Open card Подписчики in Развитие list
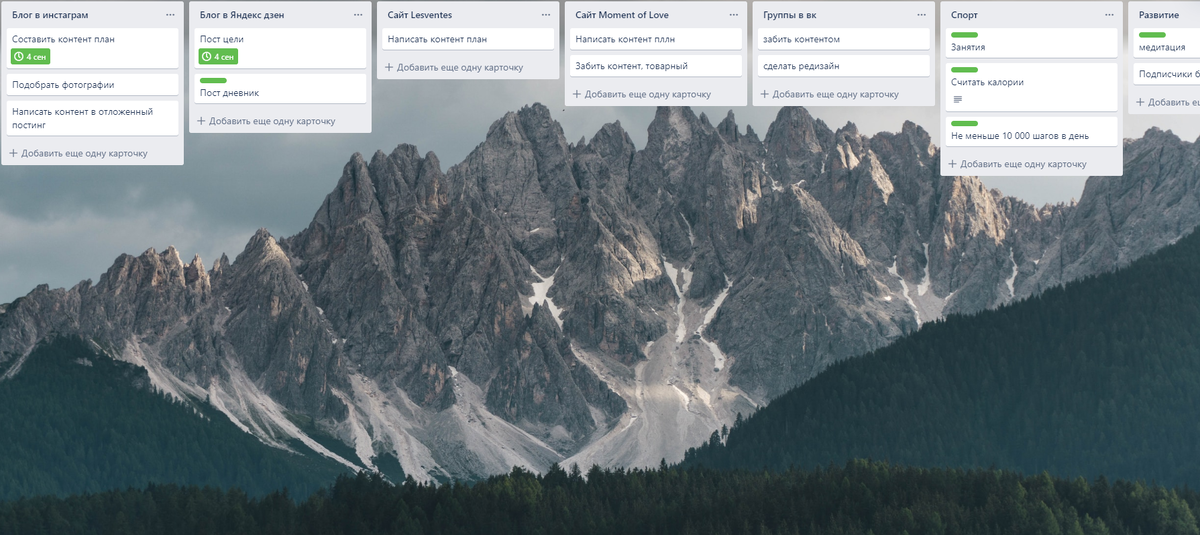 [1166, 74]
